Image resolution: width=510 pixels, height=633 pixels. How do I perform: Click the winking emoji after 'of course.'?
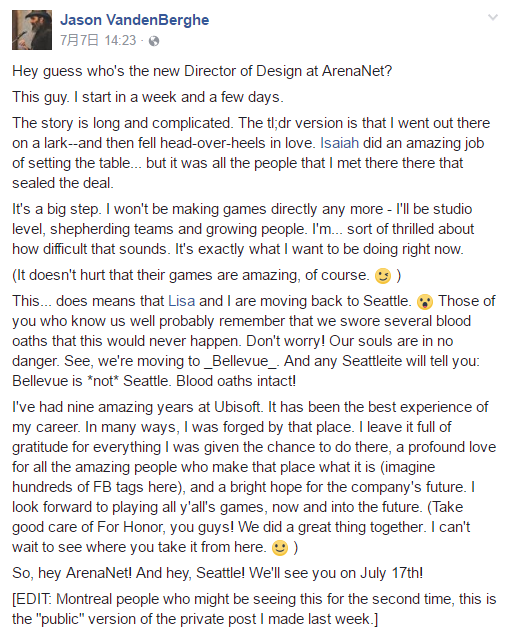pos(383,276)
